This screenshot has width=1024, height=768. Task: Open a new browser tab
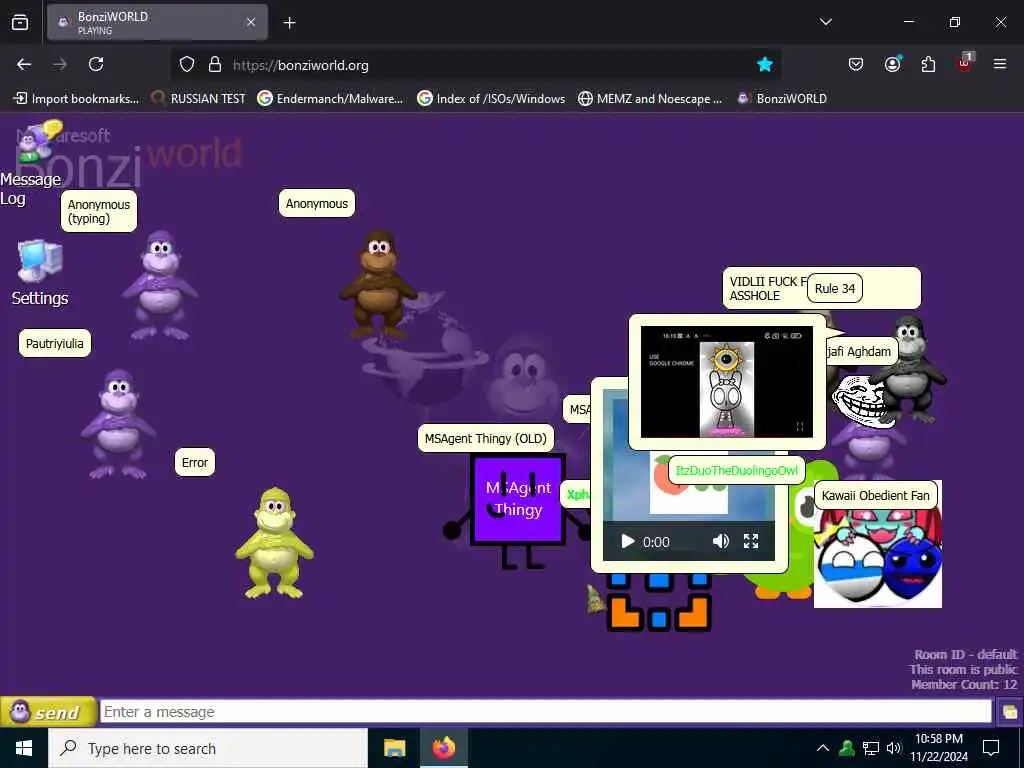point(289,23)
